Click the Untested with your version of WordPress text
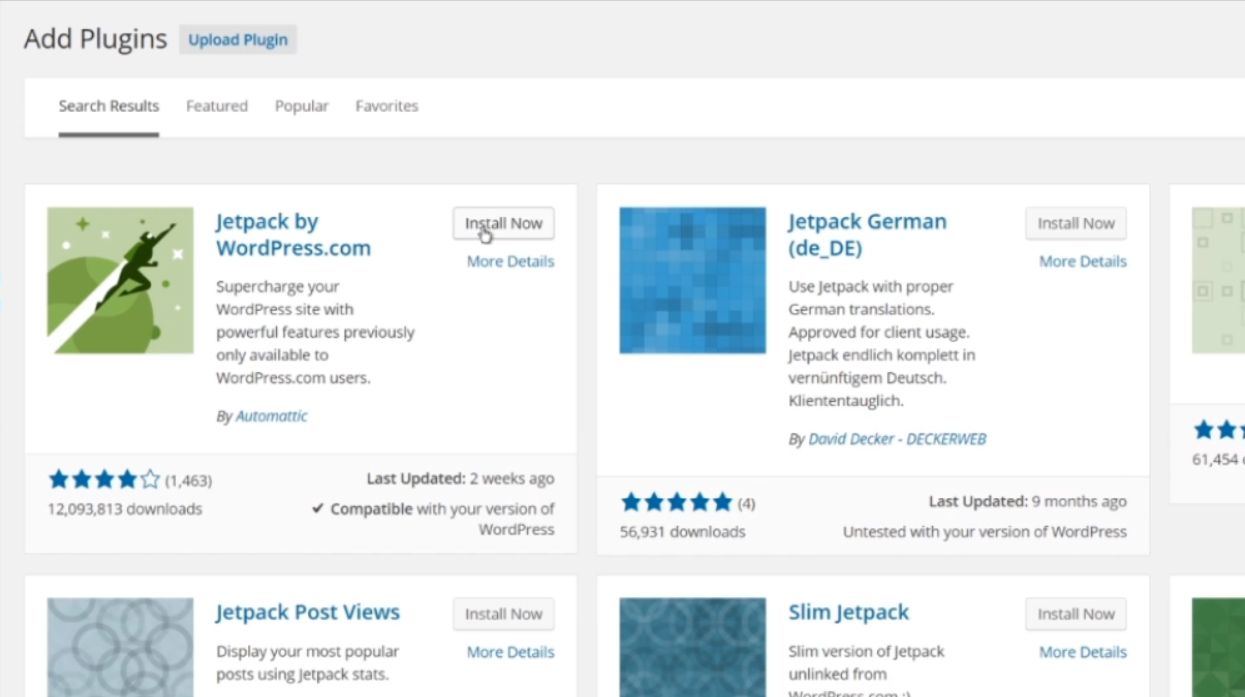 pos(985,532)
